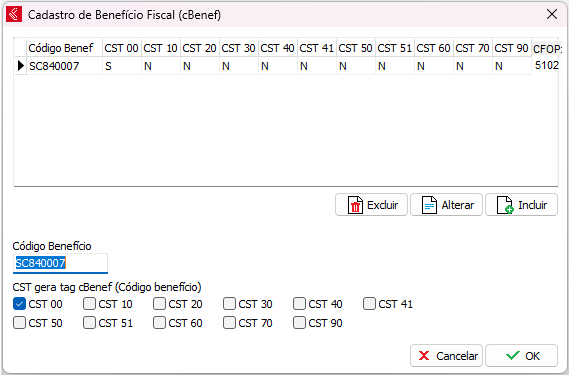Click the CFOP column header
This screenshot has height=381, width=574.
pyautogui.click(x=545, y=48)
